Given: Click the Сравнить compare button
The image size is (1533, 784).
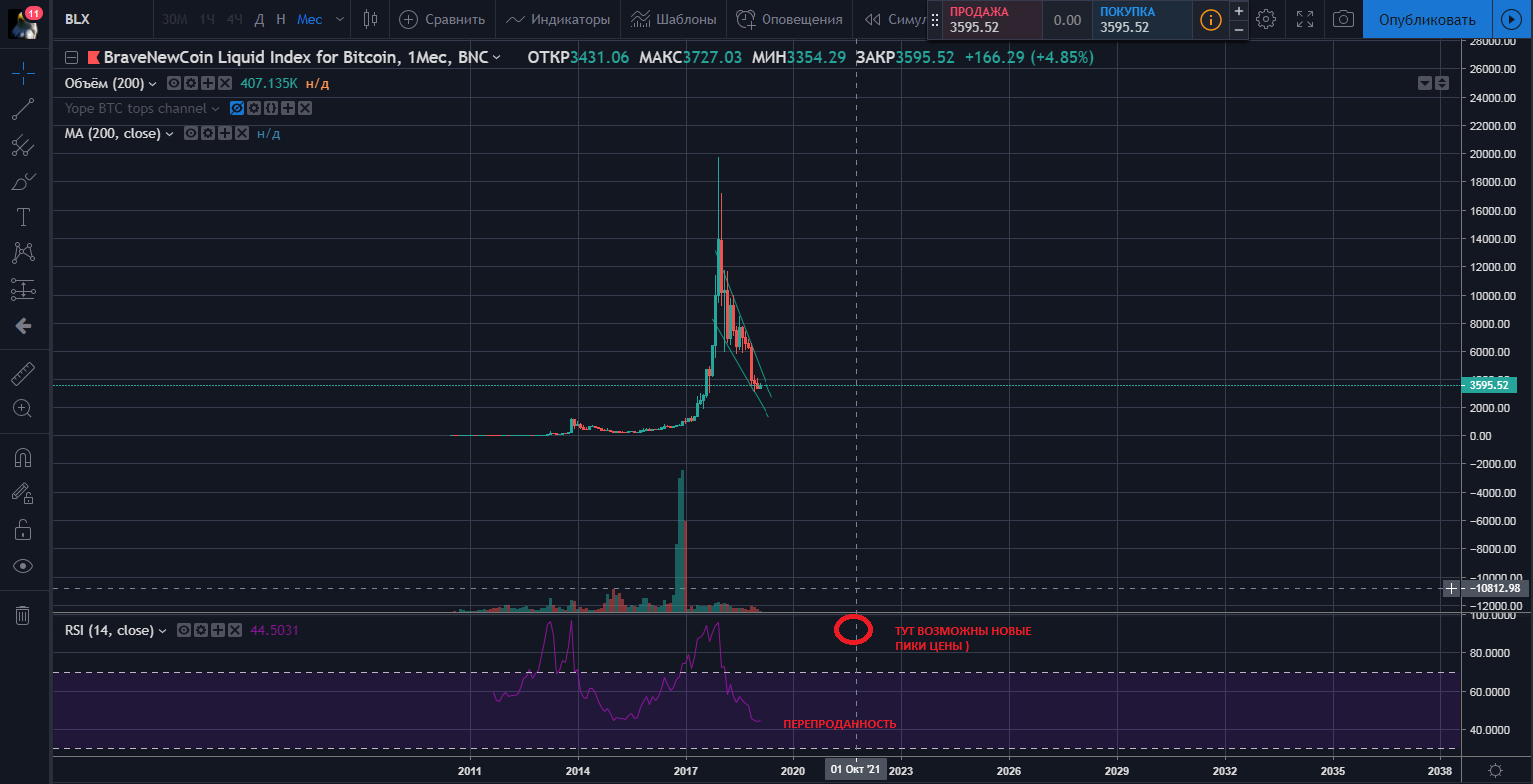Looking at the screenshot, I should point(442,19).
